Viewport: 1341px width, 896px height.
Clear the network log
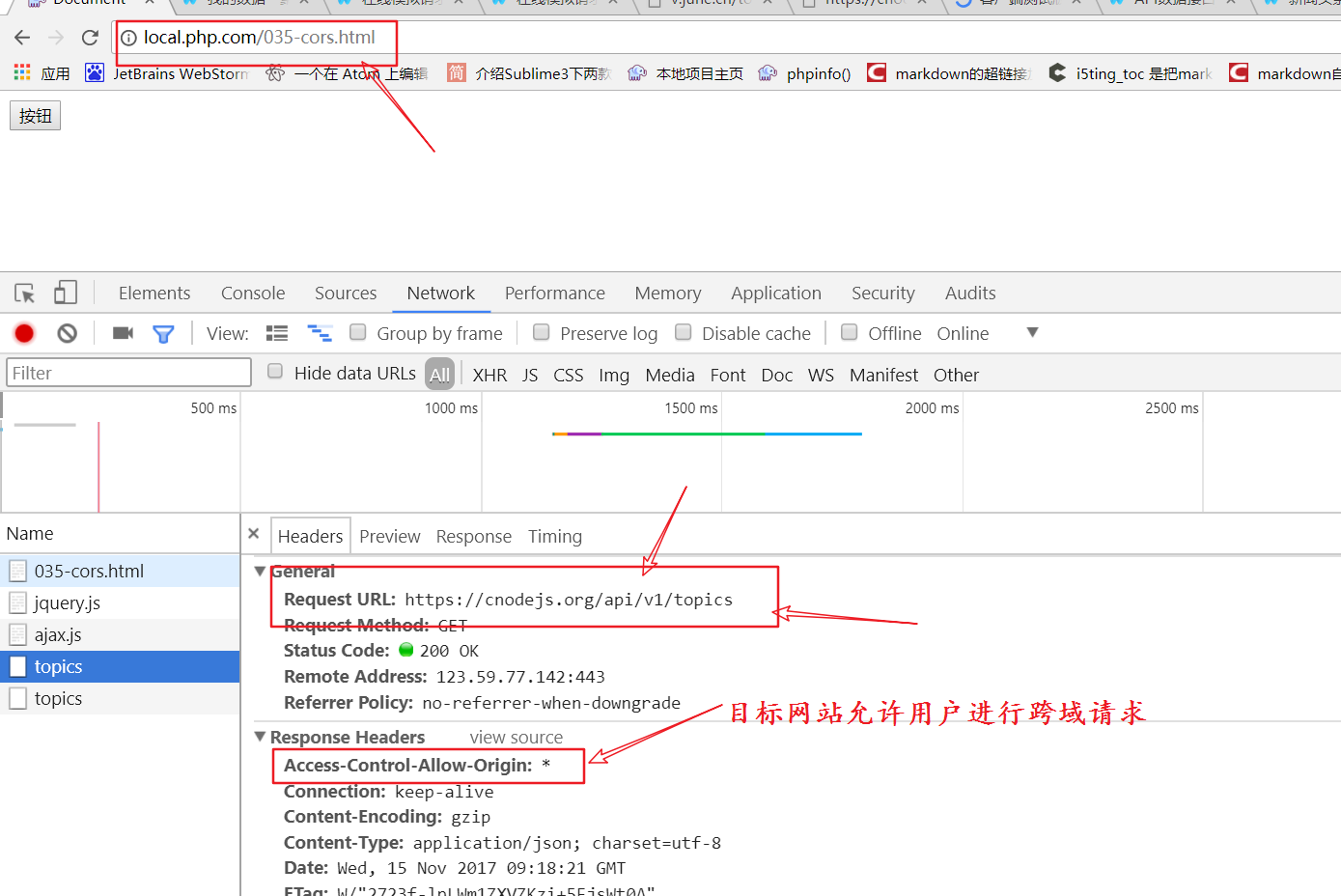[67, 333]
